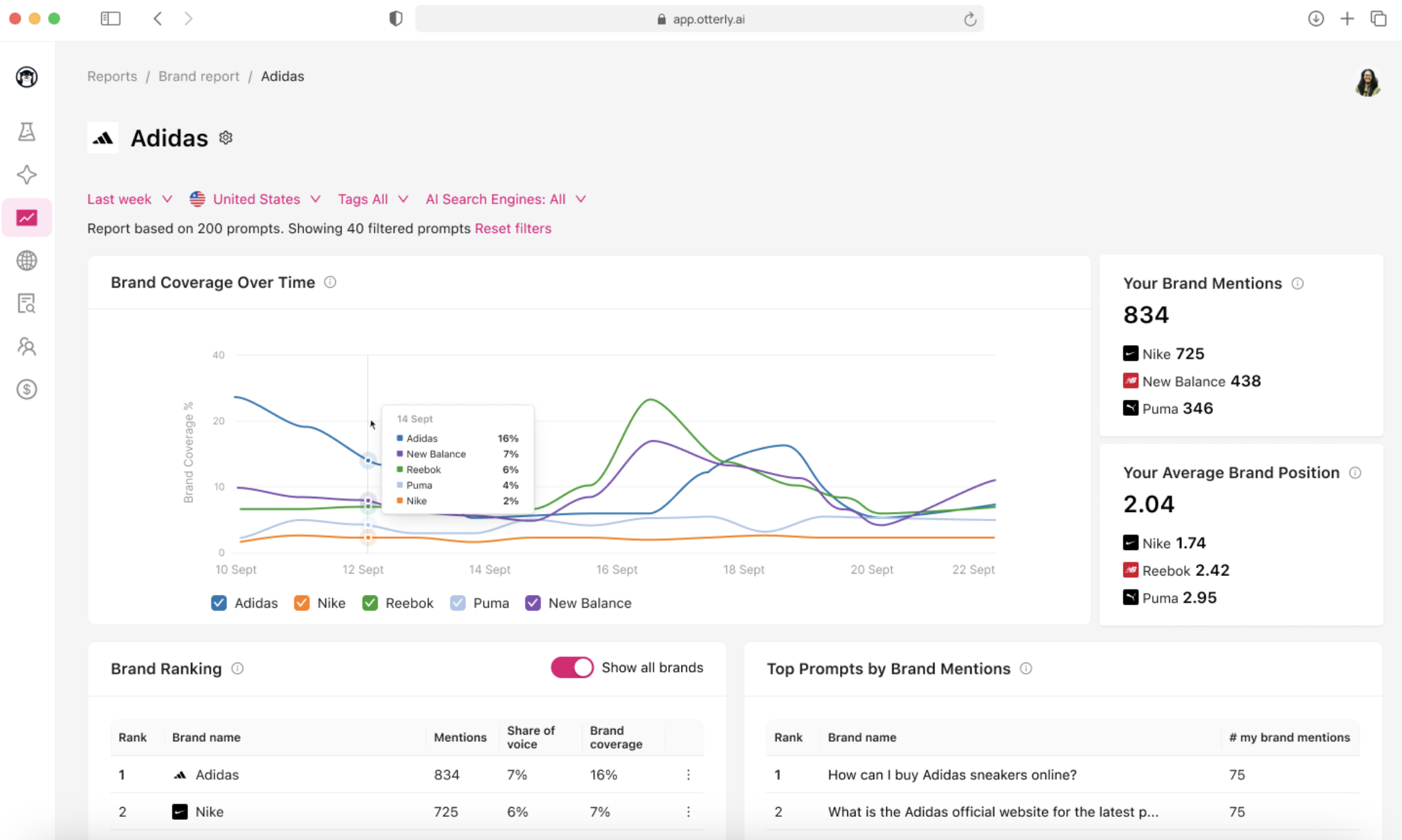Select the sparkle AI icon in sidebar
Image resolution: width=1402 pixels, height=840 pixels.
(26, 174)
